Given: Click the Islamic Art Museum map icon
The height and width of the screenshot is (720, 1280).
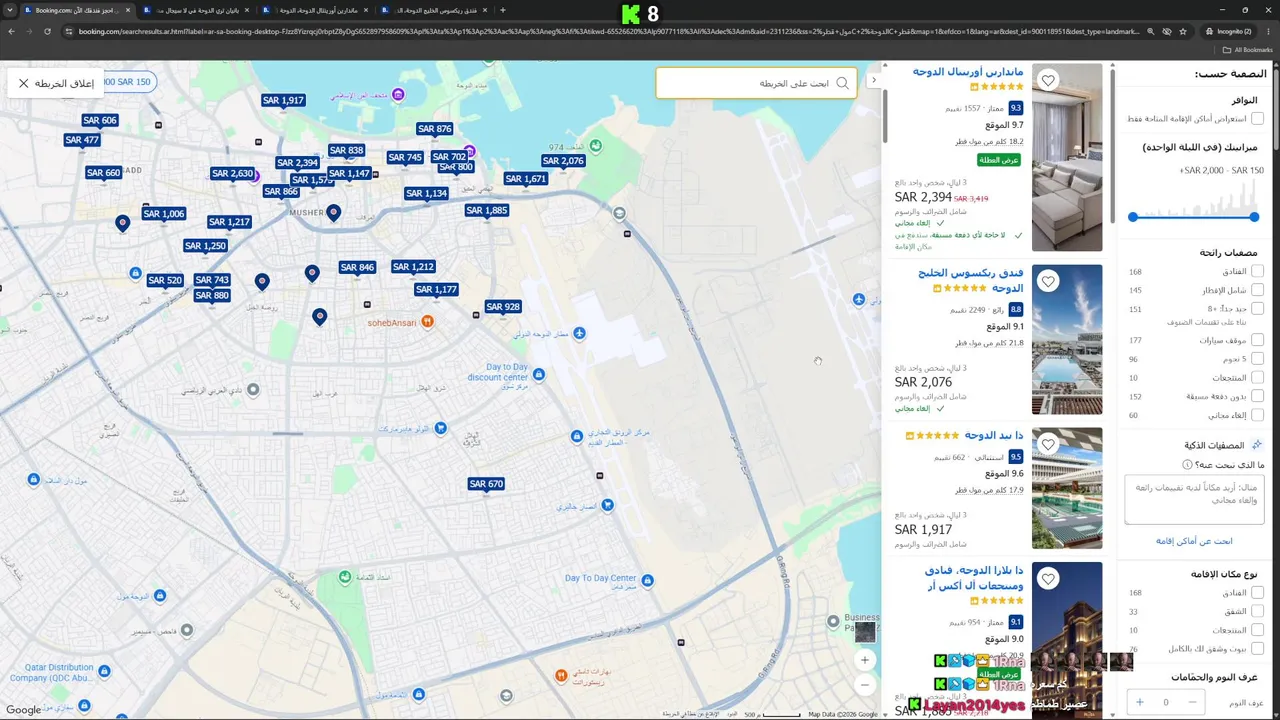Looking at the screenshot, I should point(398,94).
